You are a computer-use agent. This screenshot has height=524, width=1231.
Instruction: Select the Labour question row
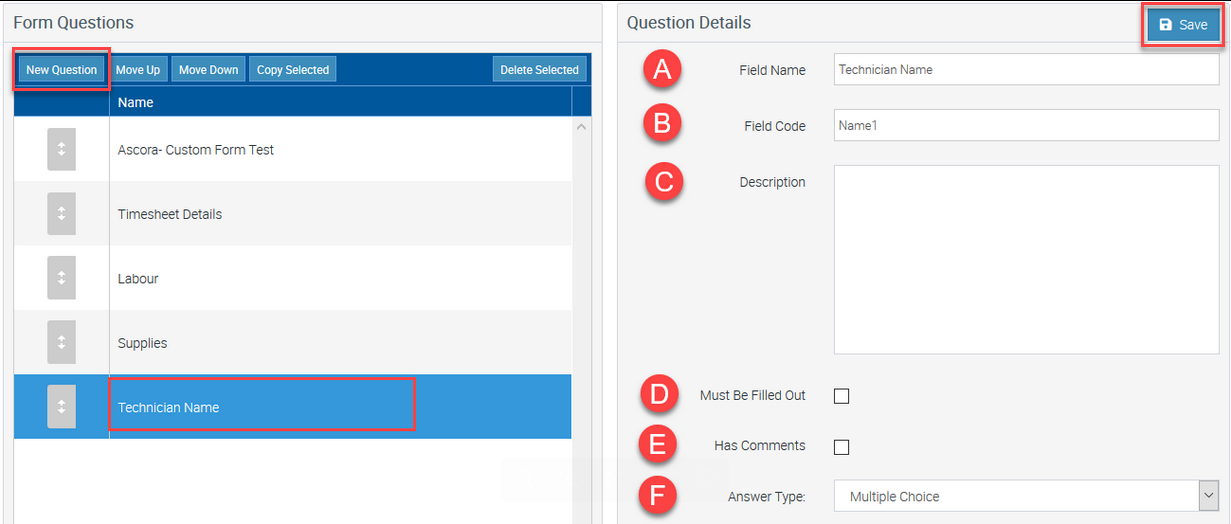(x=293, y=278)
